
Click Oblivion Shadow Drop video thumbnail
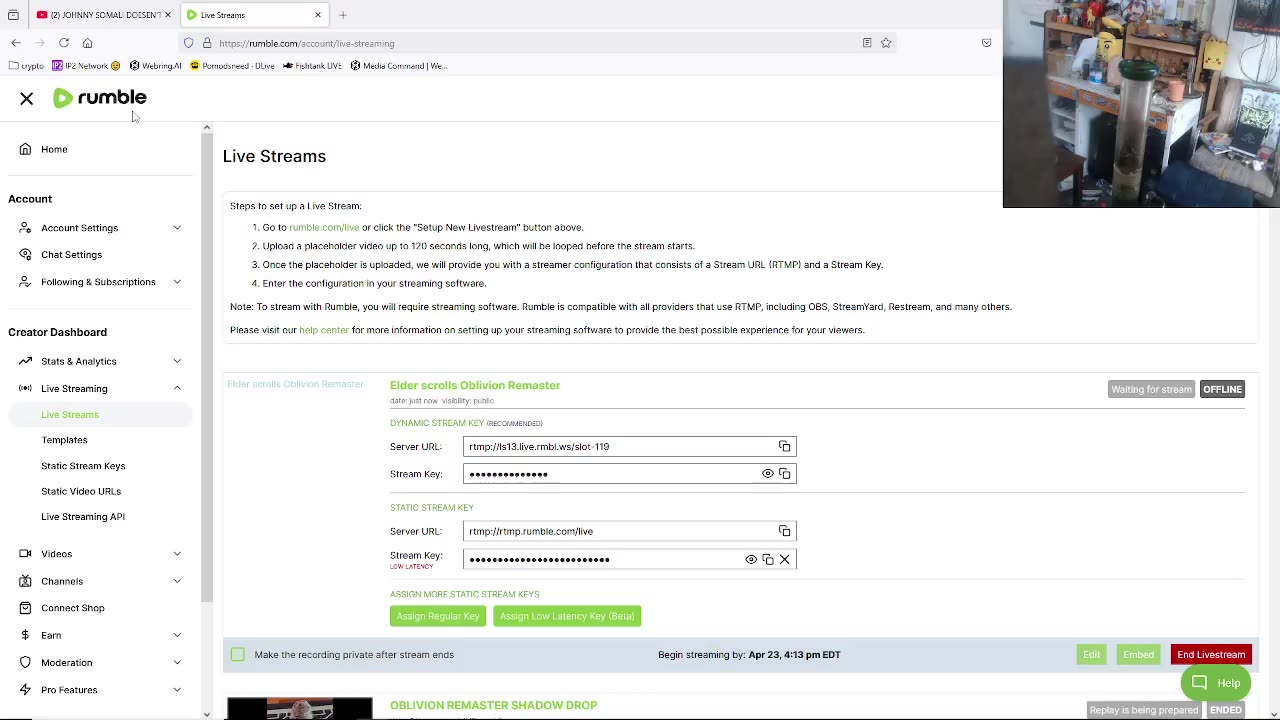300,708
